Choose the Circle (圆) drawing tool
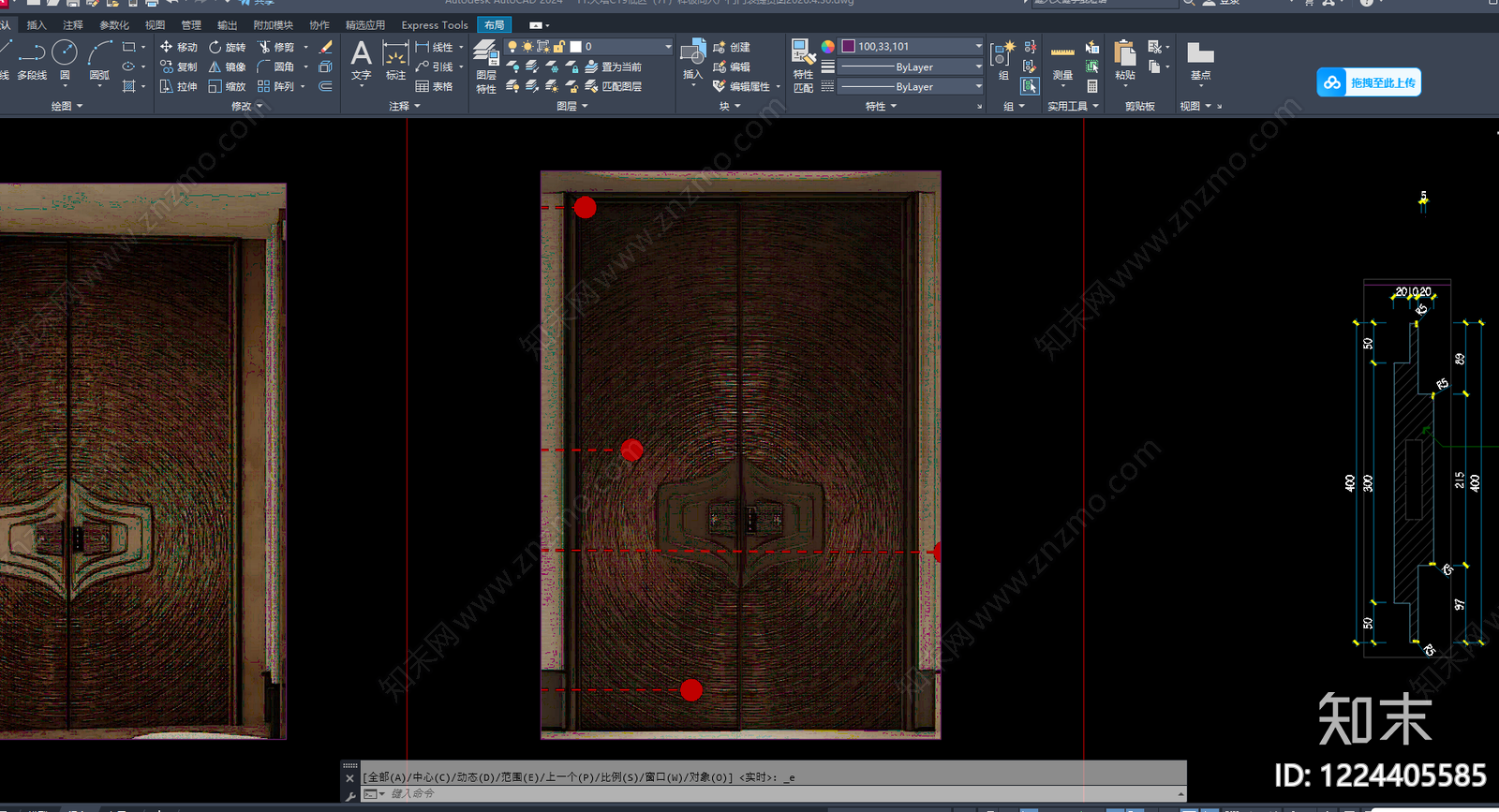The image size is (1499, 812). pyautogui.click(x=65, y=58)
